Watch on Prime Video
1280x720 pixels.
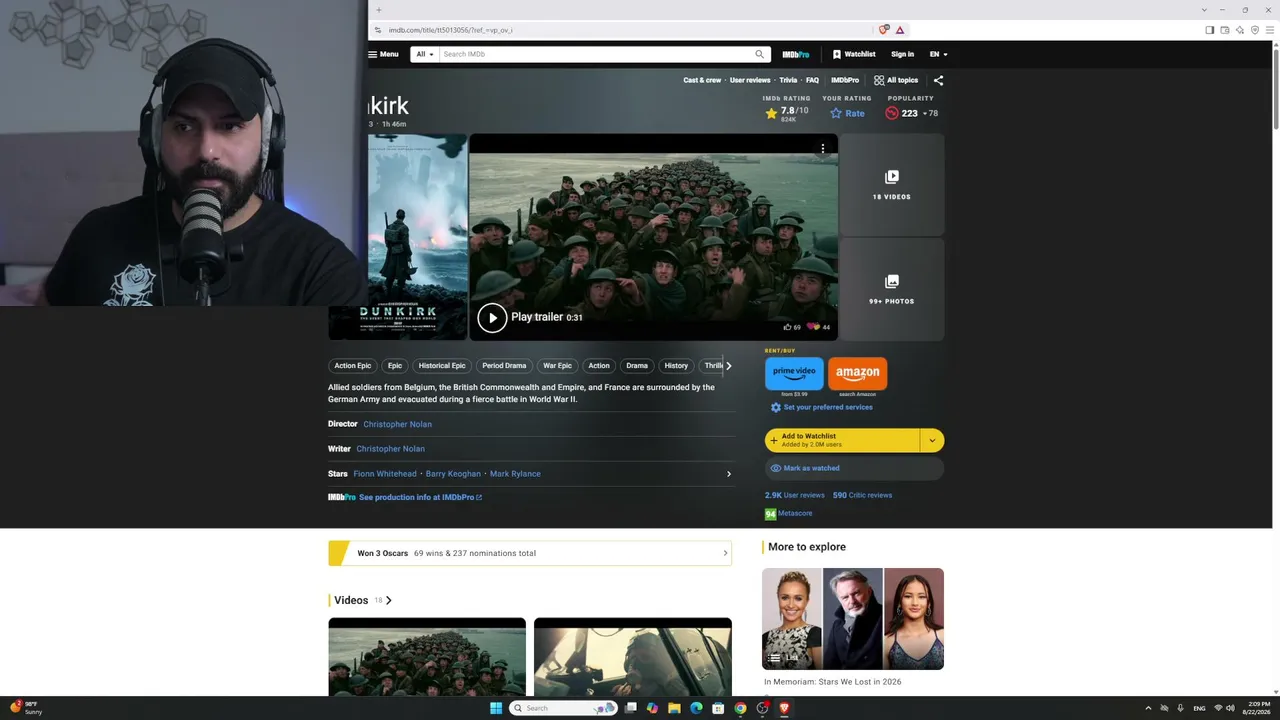pyautogui.click(x=794, y=373)
